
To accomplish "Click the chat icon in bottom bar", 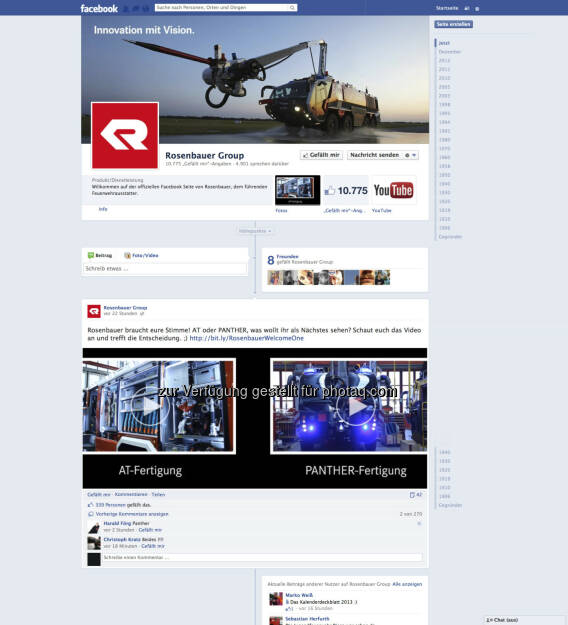I will click(489, 620).
